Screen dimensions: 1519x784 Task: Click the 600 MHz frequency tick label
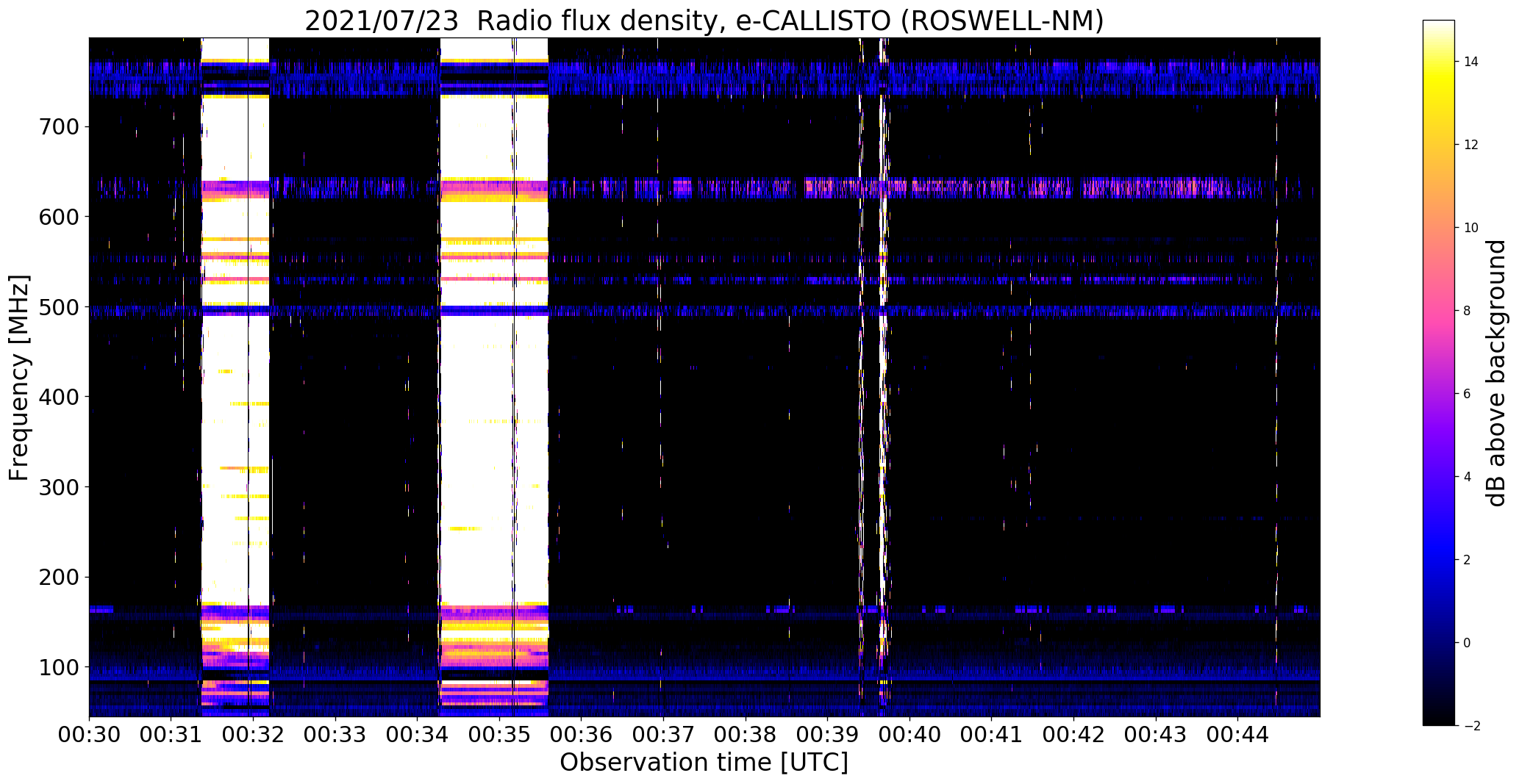(57, 217)
